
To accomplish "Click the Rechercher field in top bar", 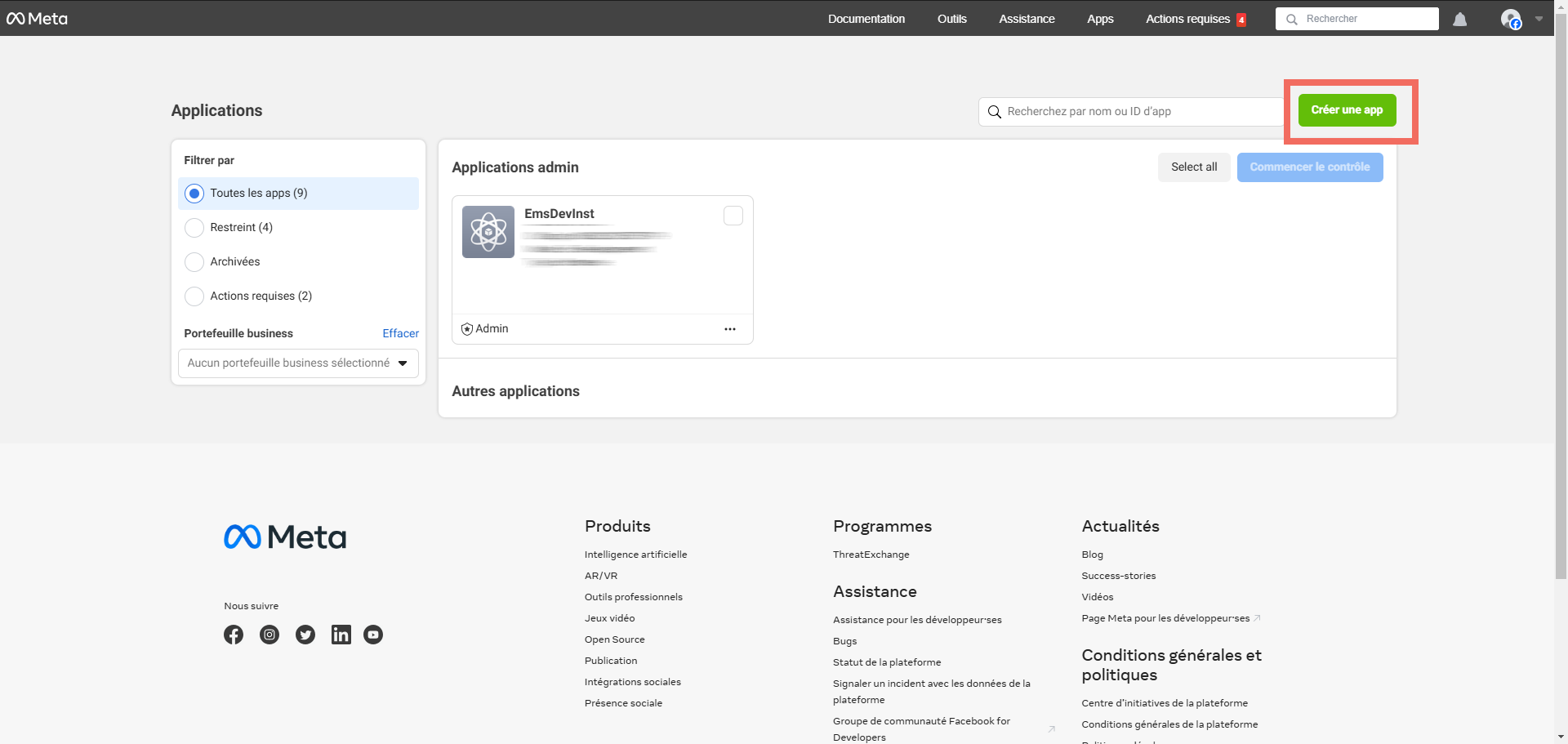I will click(1357, 19).
